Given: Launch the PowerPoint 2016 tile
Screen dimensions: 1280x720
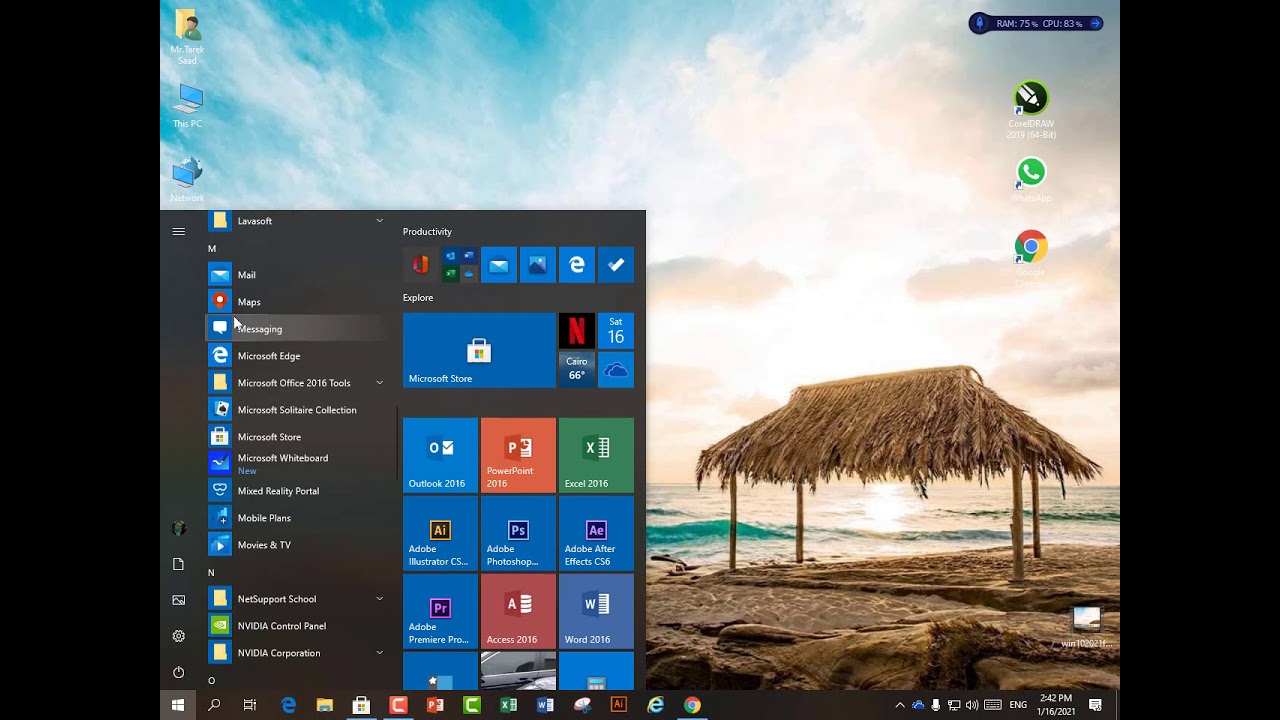Looking at the screenshot, I should (x=518, y=455).
